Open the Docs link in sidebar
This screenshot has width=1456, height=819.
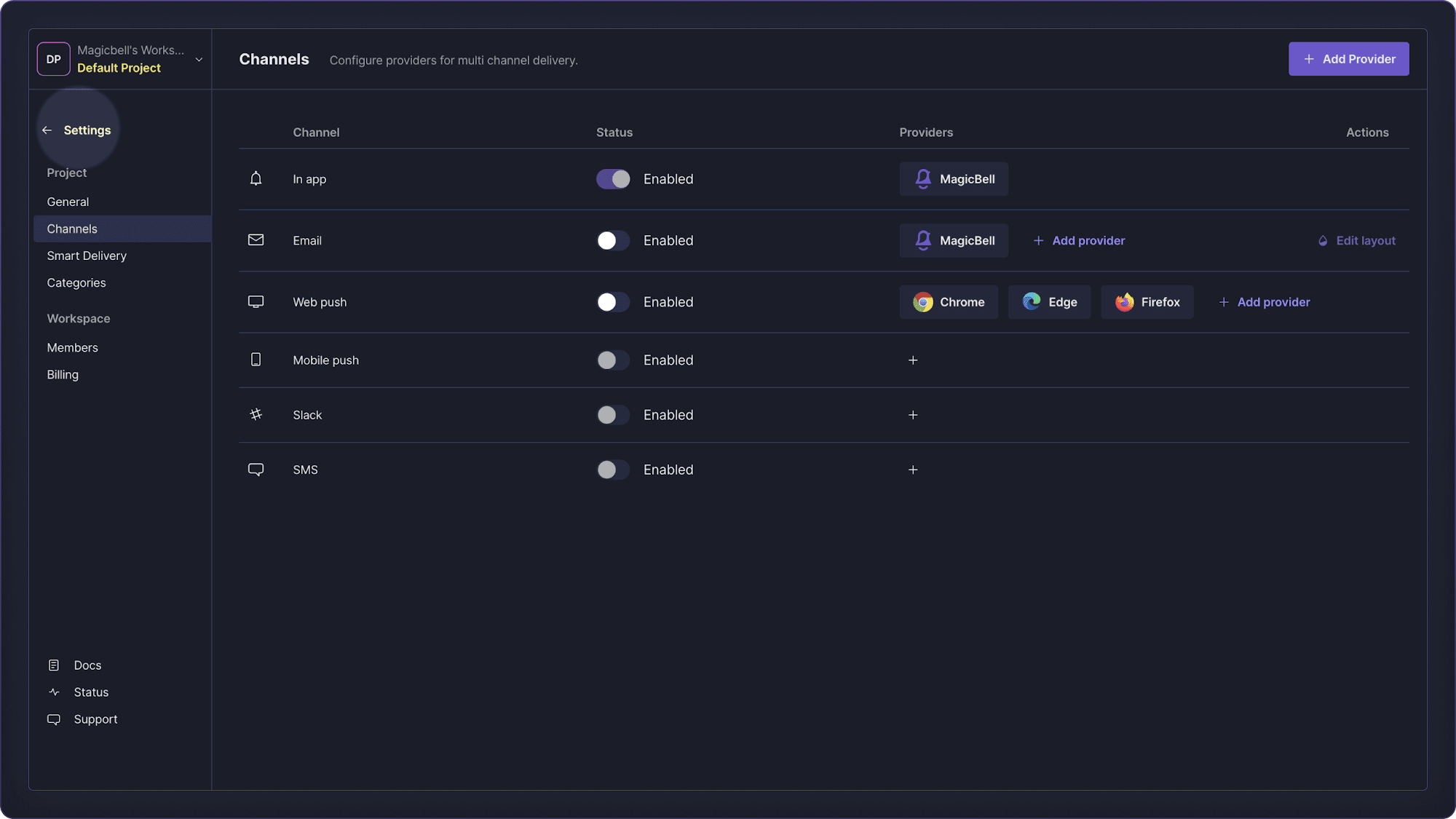point(87,665)
